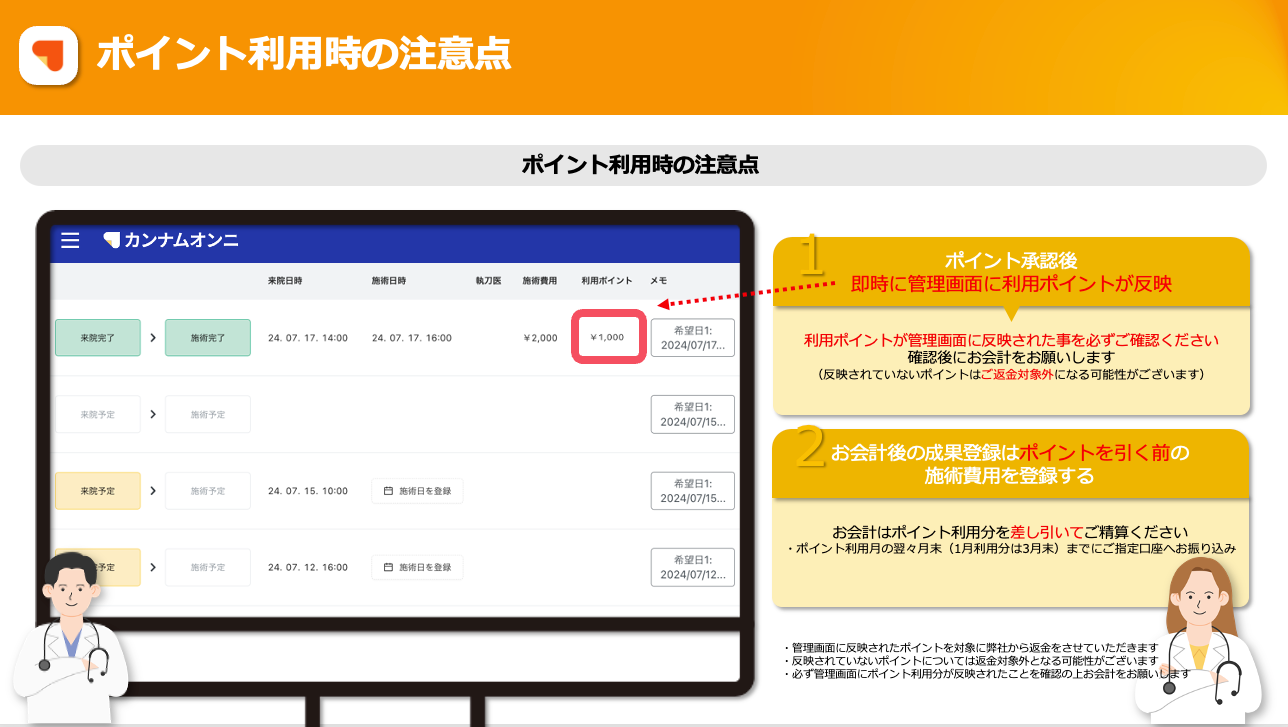Click yellow 来院予定 button for 07.15 row
Image resolution: width=1288 pixels, height=727 pixels.
98,491
